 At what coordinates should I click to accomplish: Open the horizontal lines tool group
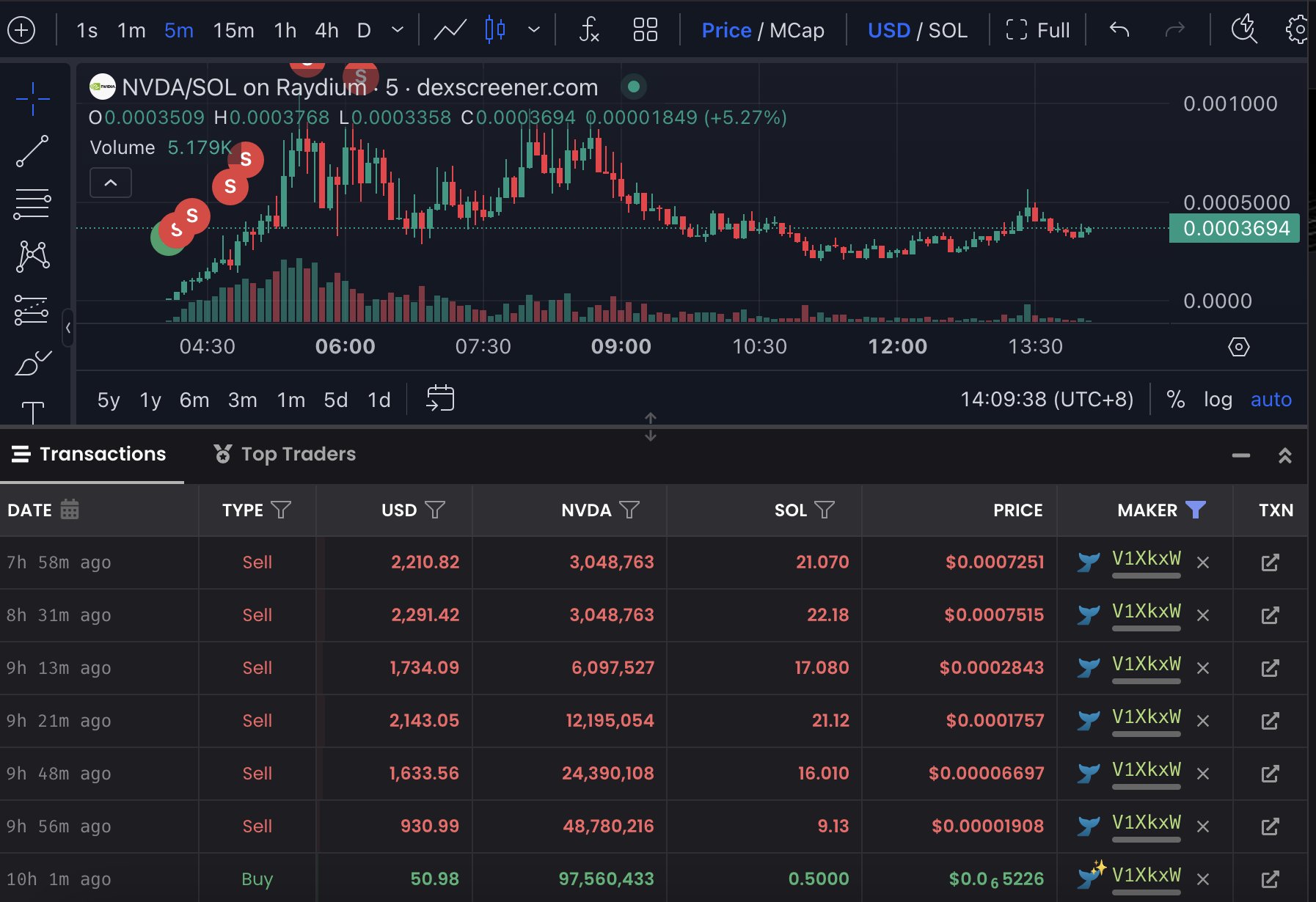pos(32,204)
